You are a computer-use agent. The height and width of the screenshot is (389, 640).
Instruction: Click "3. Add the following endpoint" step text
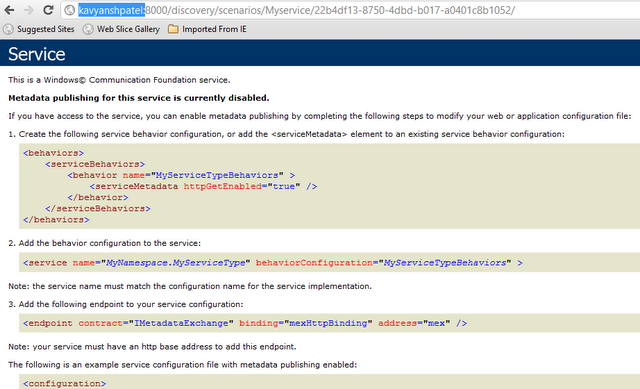click(x=126, y=304)
